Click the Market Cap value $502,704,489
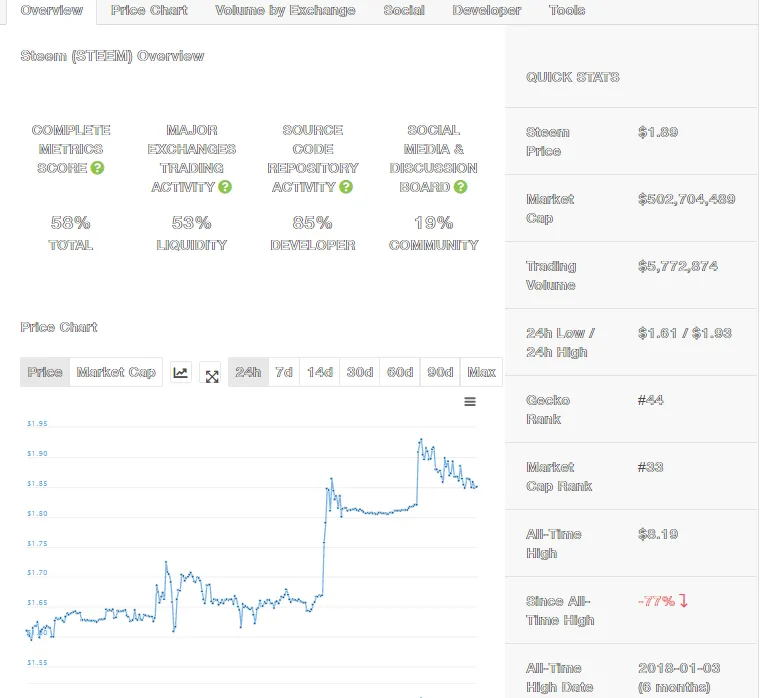 pyautogui.click(x=686, y=199)
